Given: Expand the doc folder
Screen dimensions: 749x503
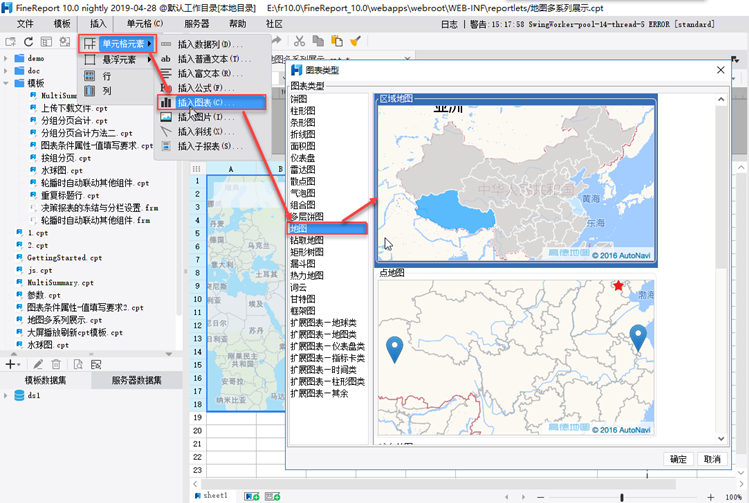Looking at the screenshot, I should tap(6, 71).
